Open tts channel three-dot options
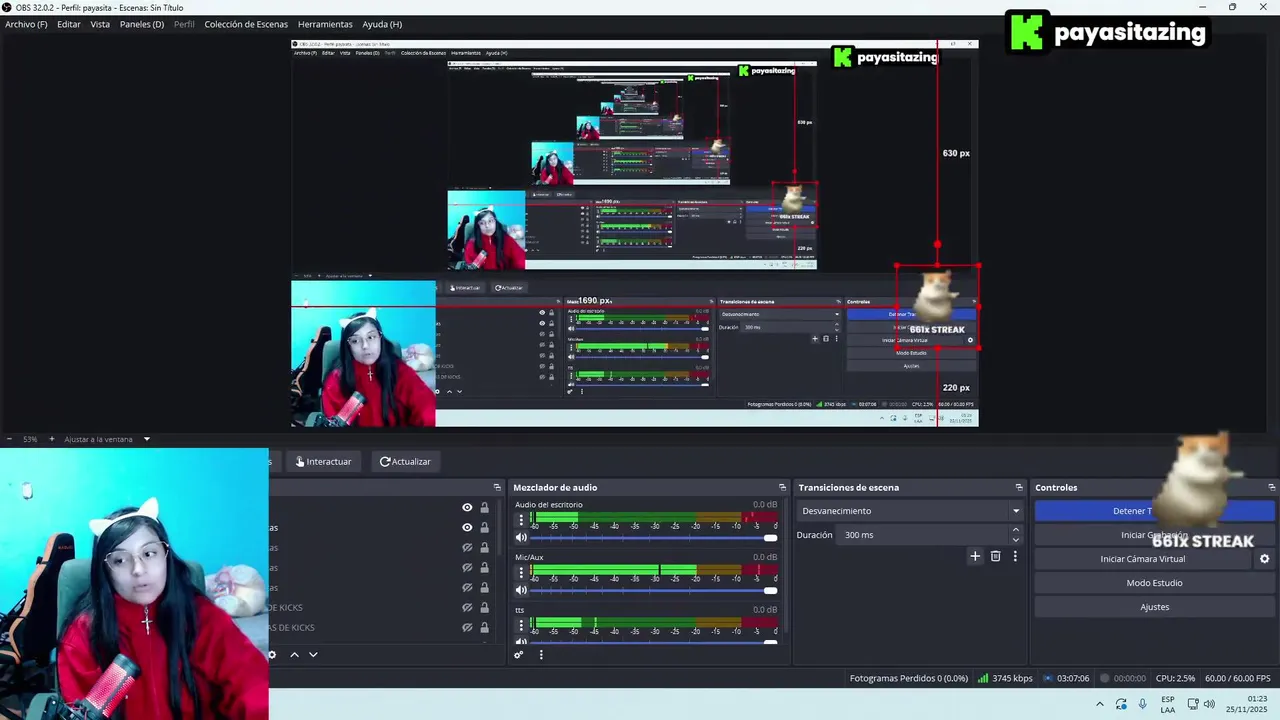The height and width of the screenshot is (720, 1280). pos(521,625)
